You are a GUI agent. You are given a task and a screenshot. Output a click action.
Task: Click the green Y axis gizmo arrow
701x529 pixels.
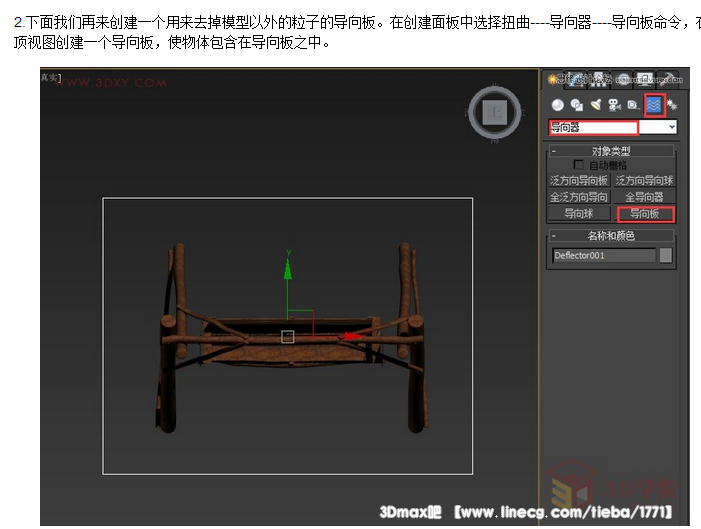click(288, 270)
